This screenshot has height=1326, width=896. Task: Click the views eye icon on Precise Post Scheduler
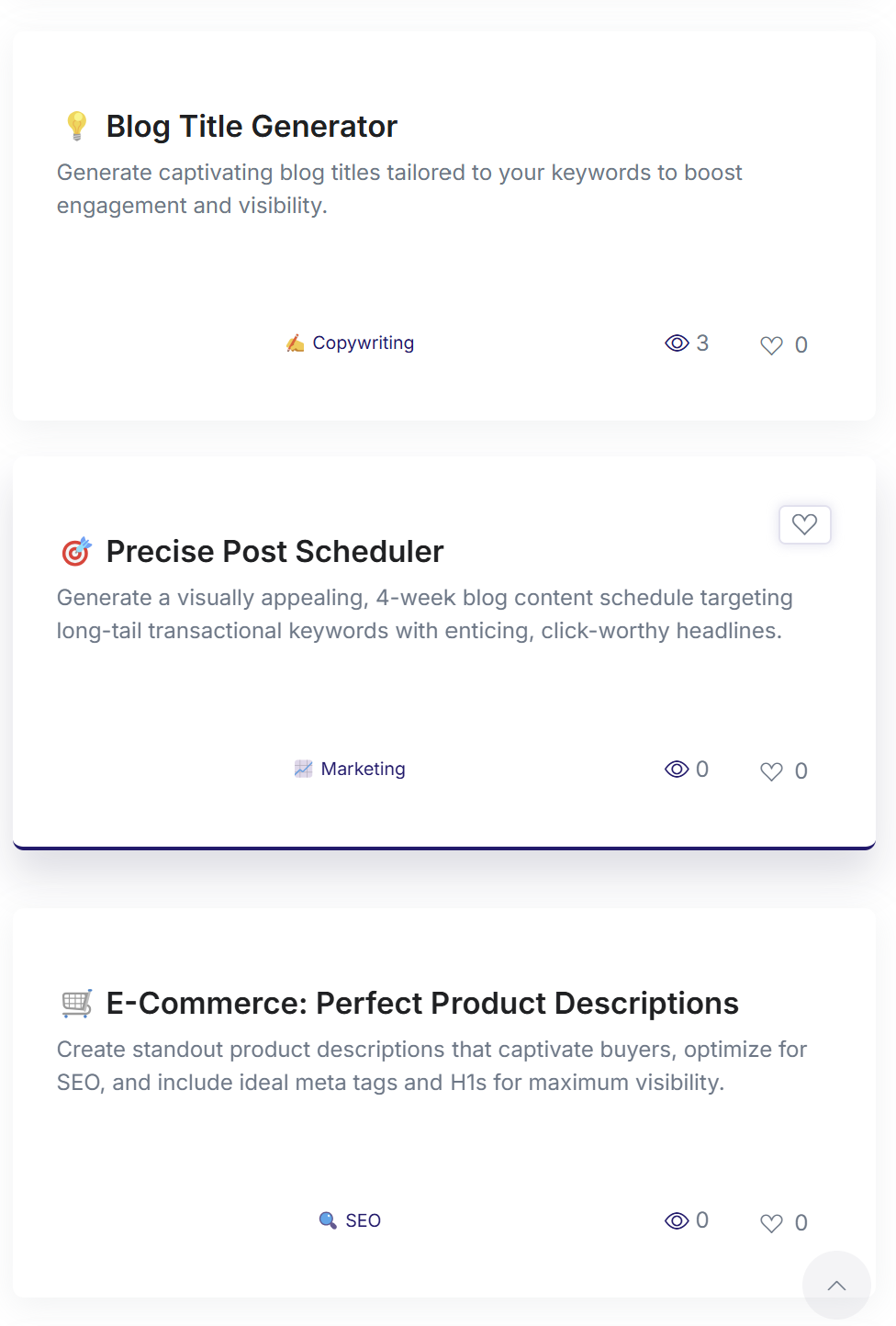[x=677, y=770]
